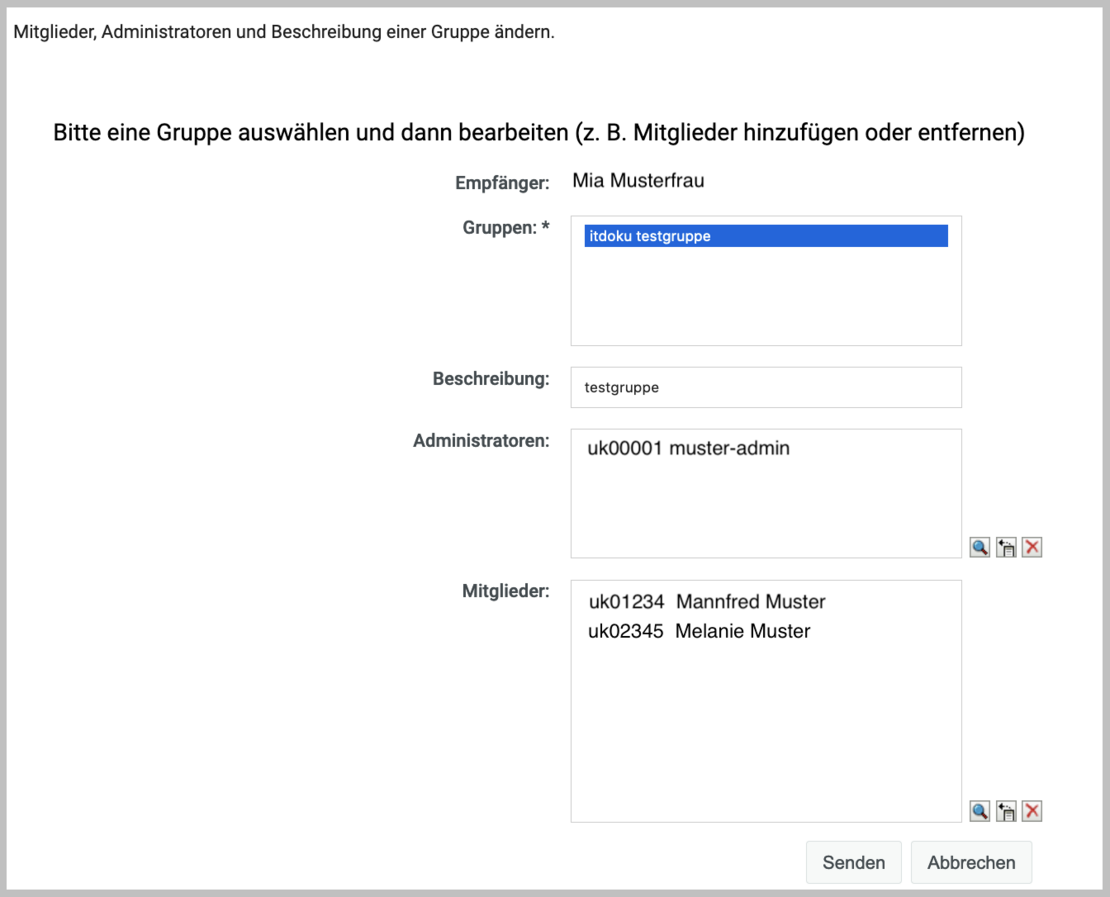Click the 'Administratoren:' field label

point(481,441)
